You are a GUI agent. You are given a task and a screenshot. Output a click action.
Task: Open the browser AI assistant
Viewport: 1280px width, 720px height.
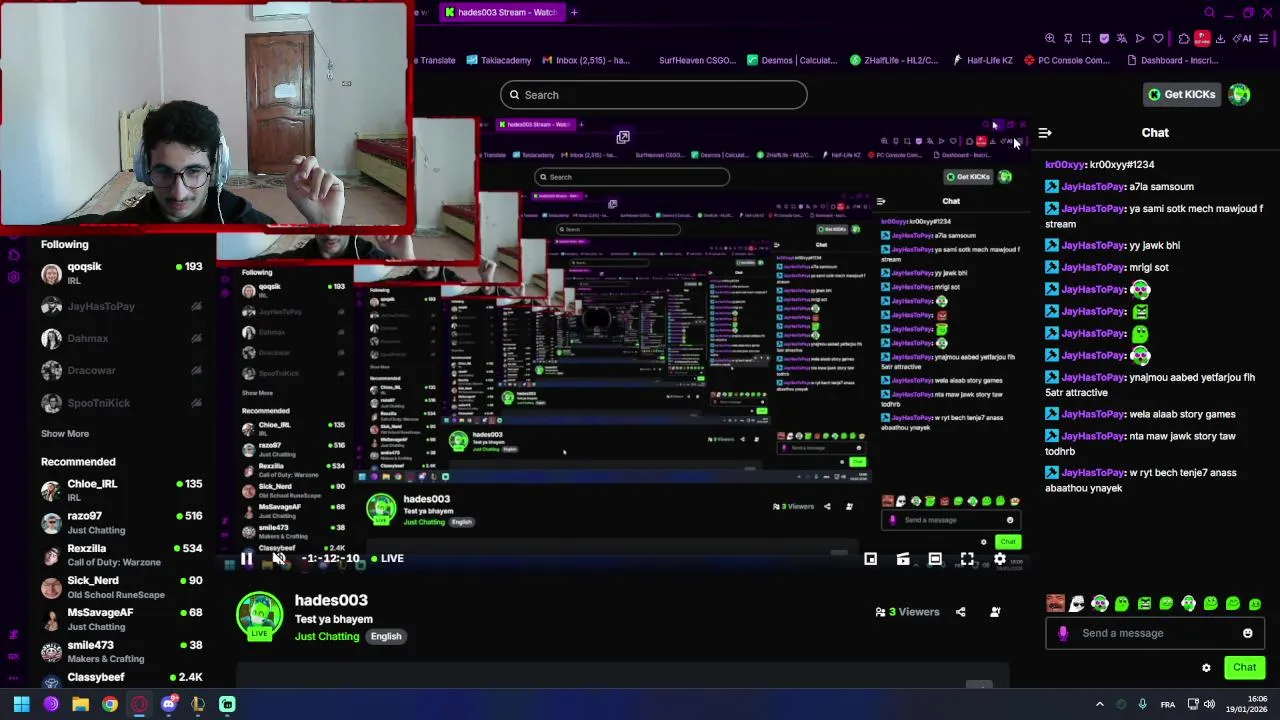coord(1243,38)
